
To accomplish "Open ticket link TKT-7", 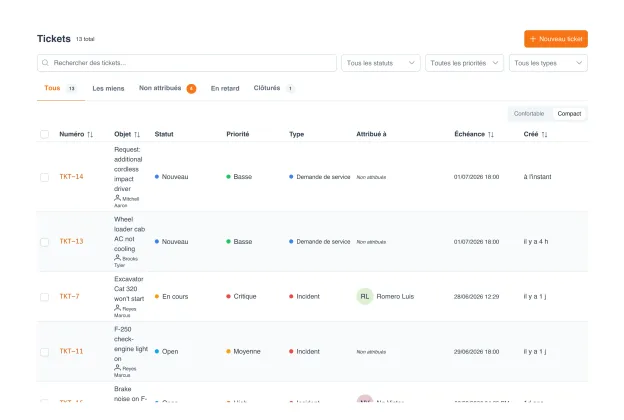I will (x=69, y=297).
